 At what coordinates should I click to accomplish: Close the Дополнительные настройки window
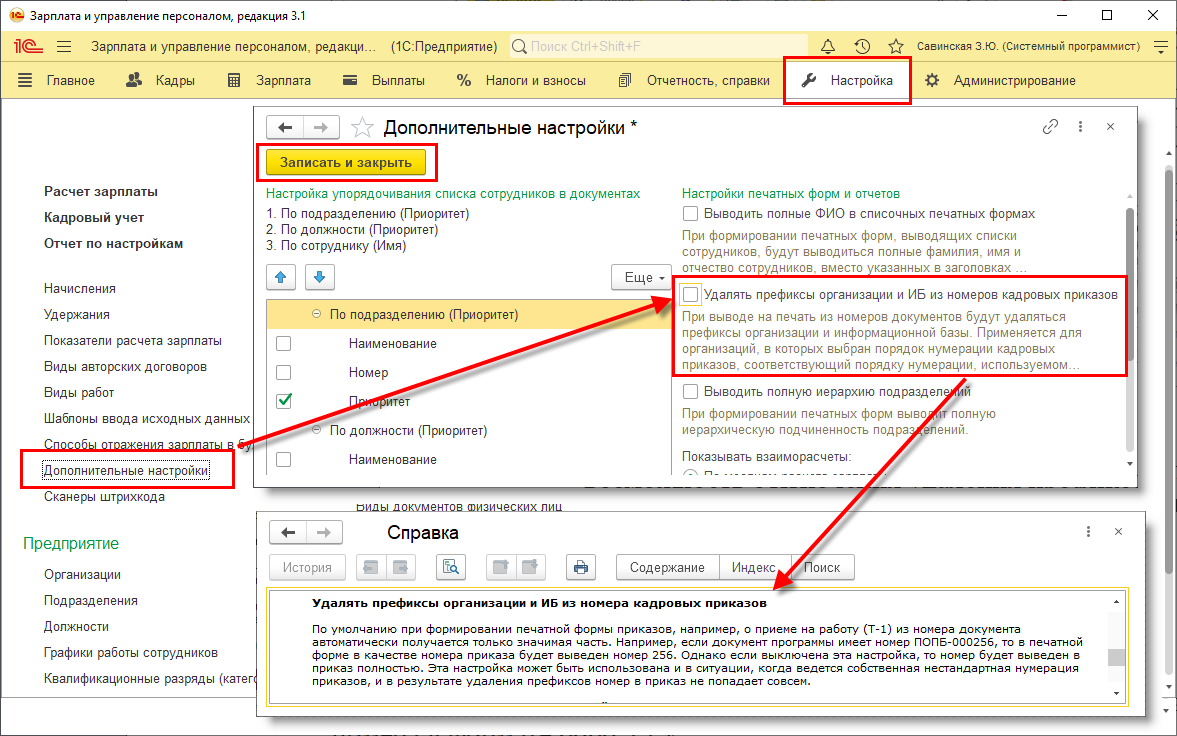[x=1110, y=127]
